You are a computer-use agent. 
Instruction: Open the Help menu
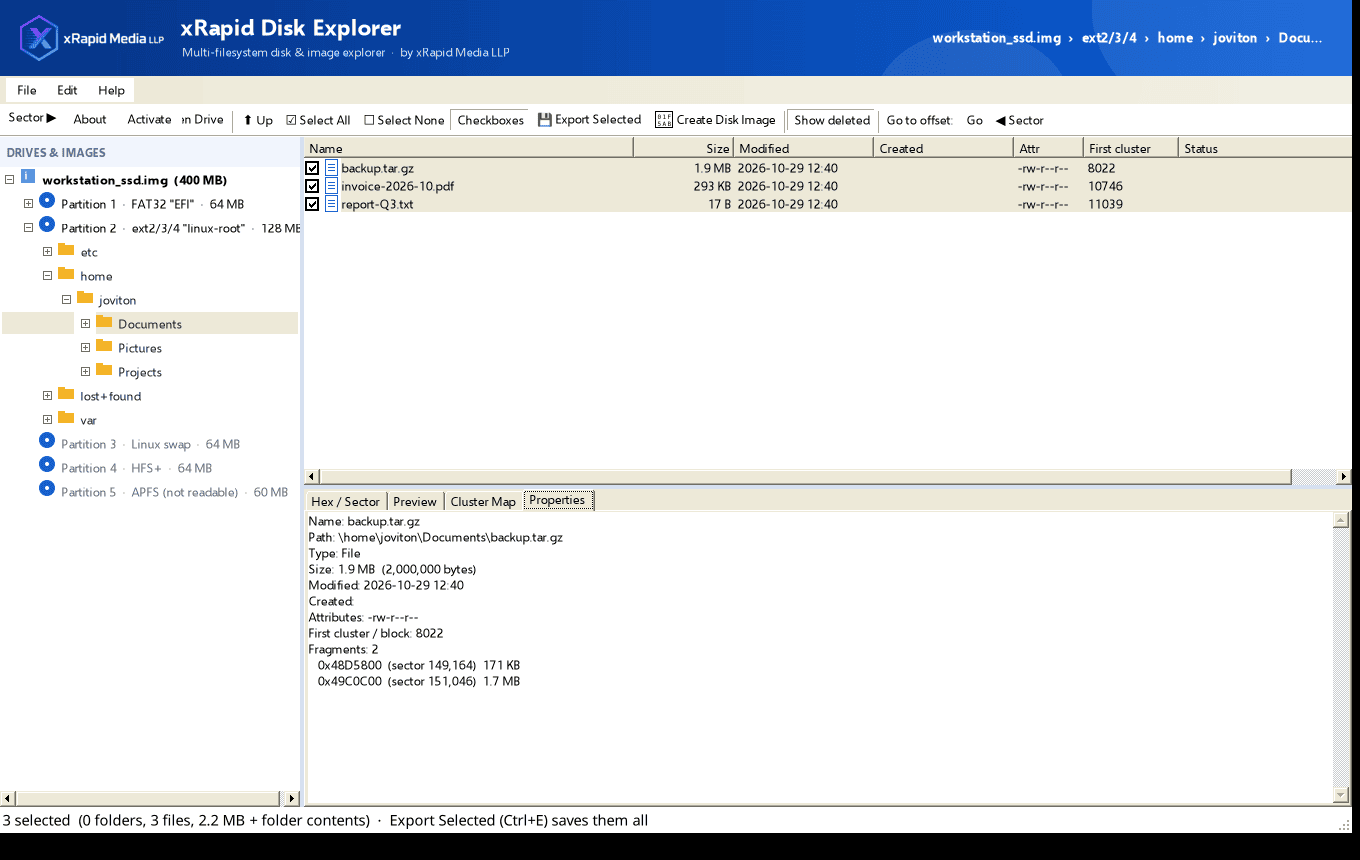(111, 90)
